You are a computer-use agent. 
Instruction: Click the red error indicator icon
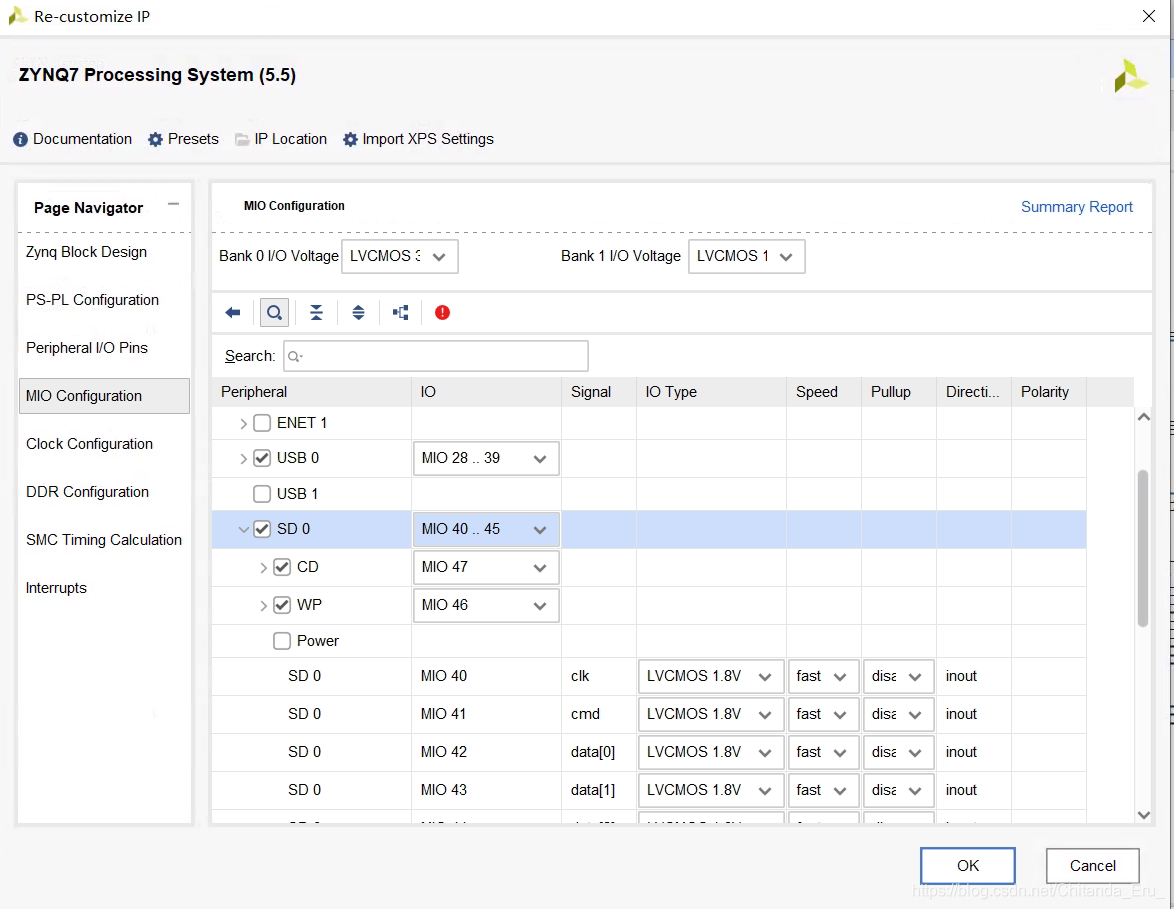tap(442, 312)
